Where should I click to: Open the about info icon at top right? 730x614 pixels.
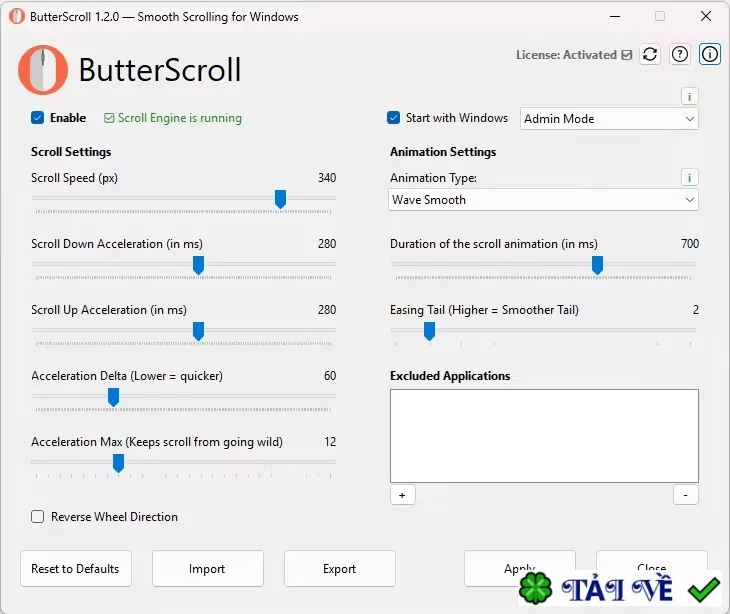click(x=710, y=54)
